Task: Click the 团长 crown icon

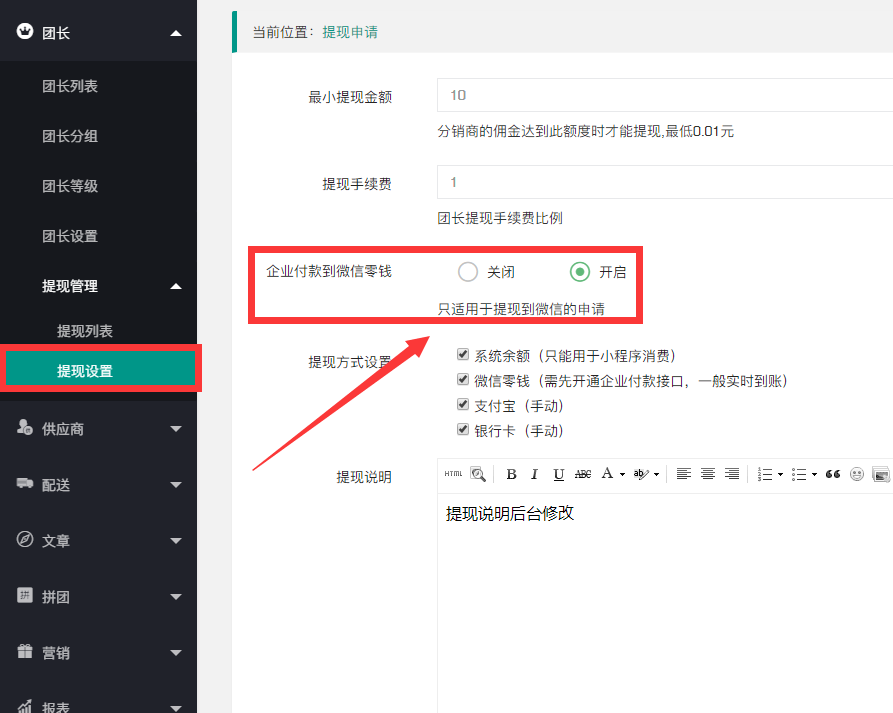Action: click(24, 31)
